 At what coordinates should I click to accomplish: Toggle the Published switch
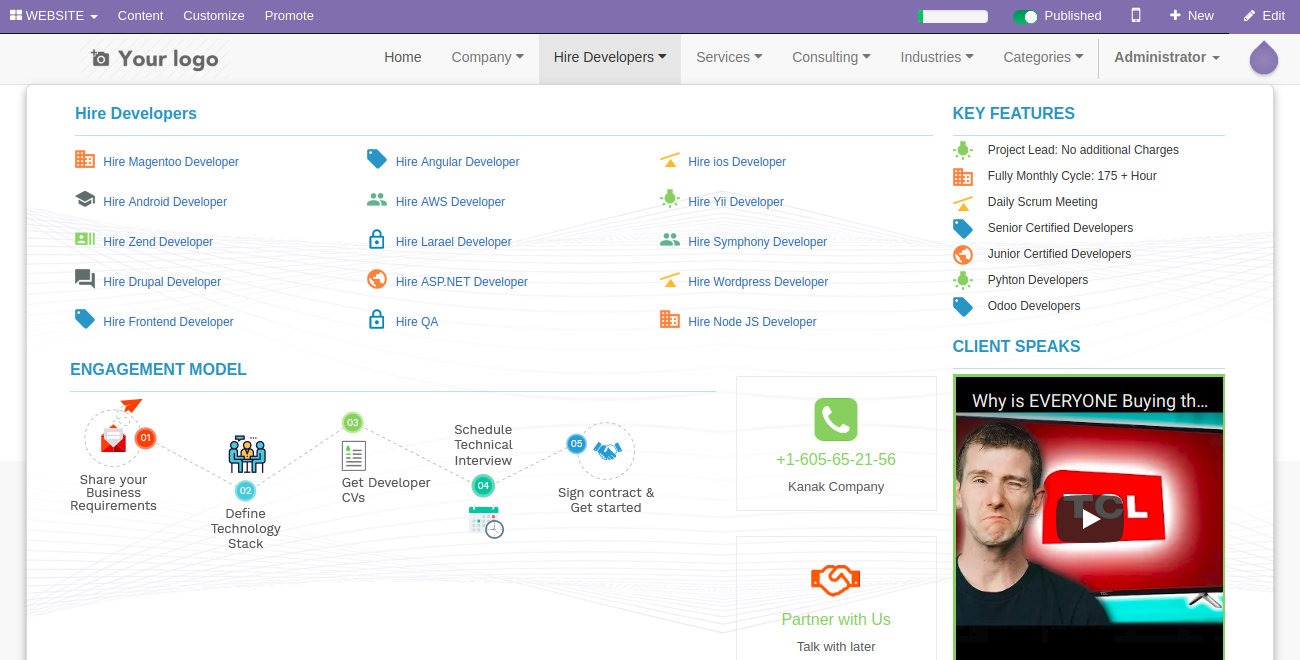coord(1025,16)
